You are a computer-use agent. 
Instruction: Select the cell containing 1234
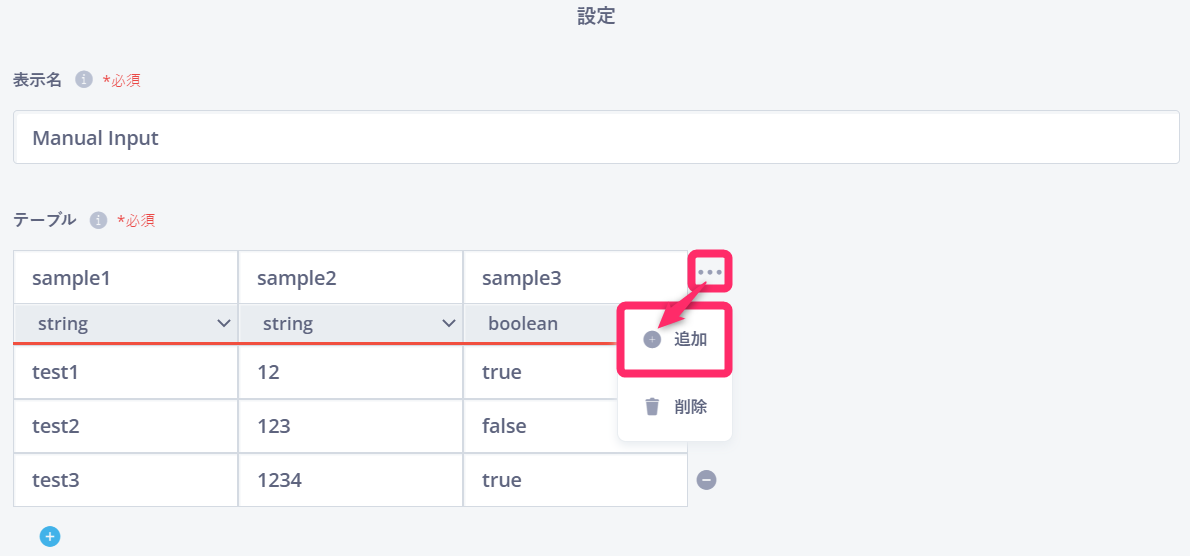351,480
